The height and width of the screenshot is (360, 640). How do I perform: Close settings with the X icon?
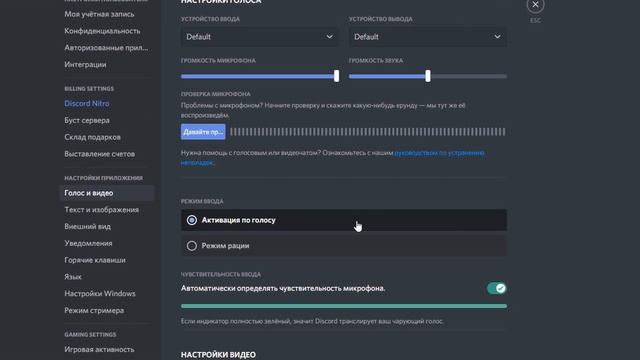535,5
